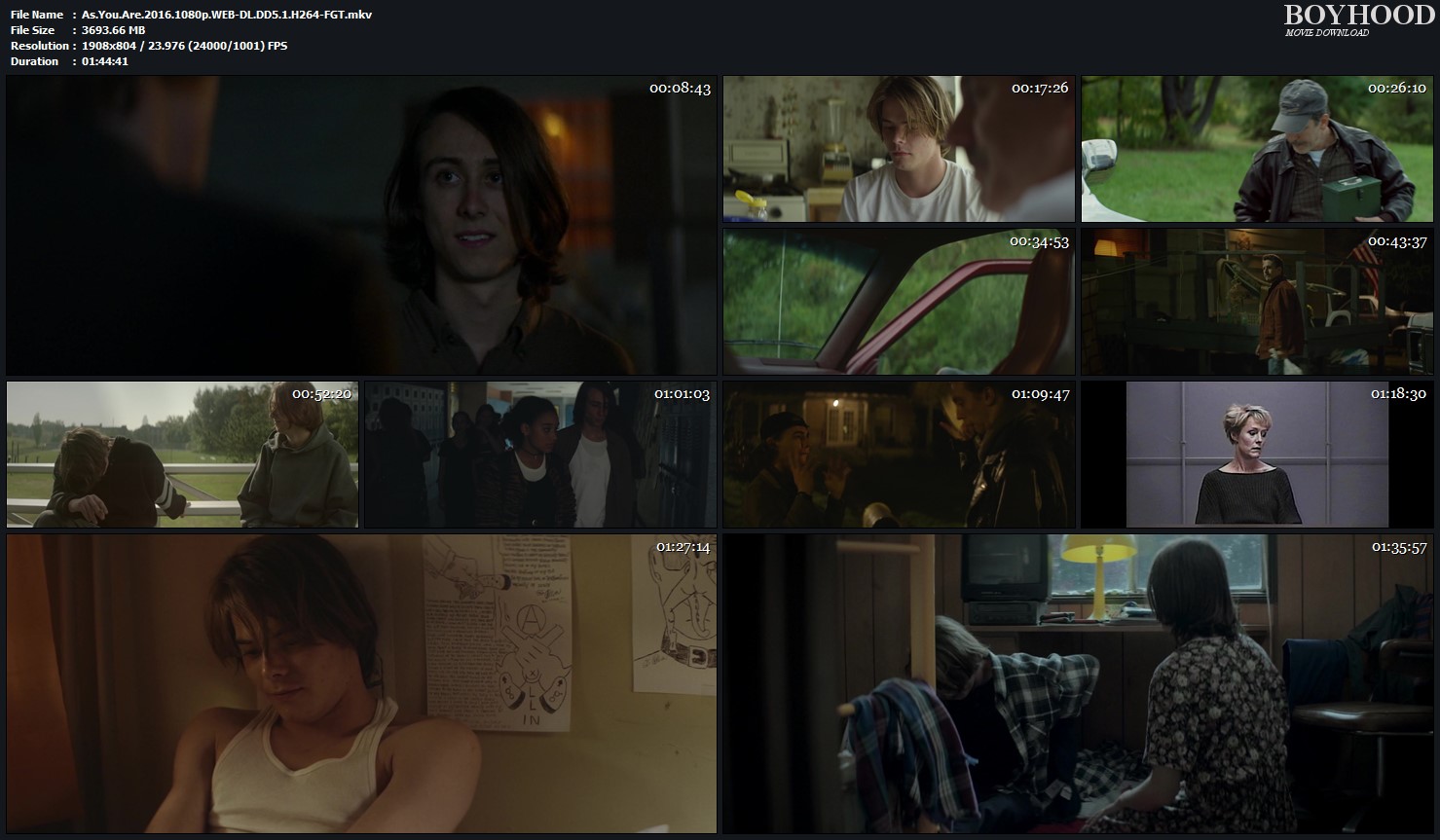Select the kitchen scene thumbnail at 00:17:26

899,149
